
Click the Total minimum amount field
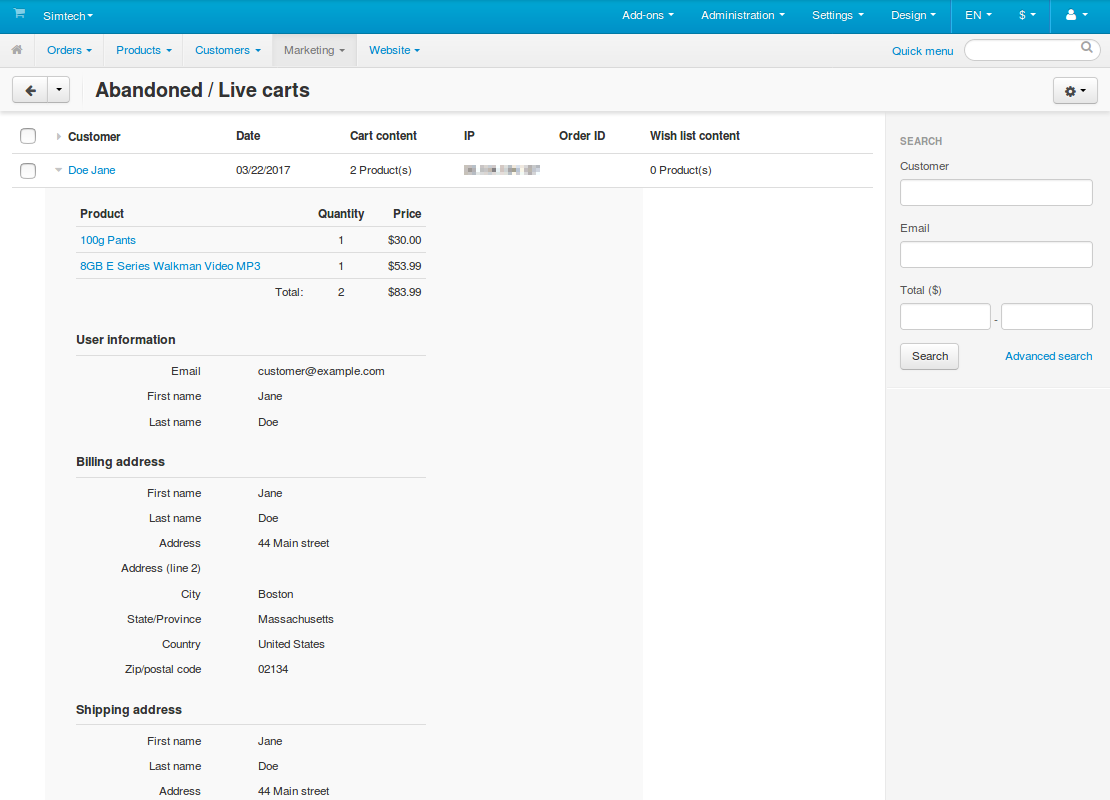[x=945, y=316]
